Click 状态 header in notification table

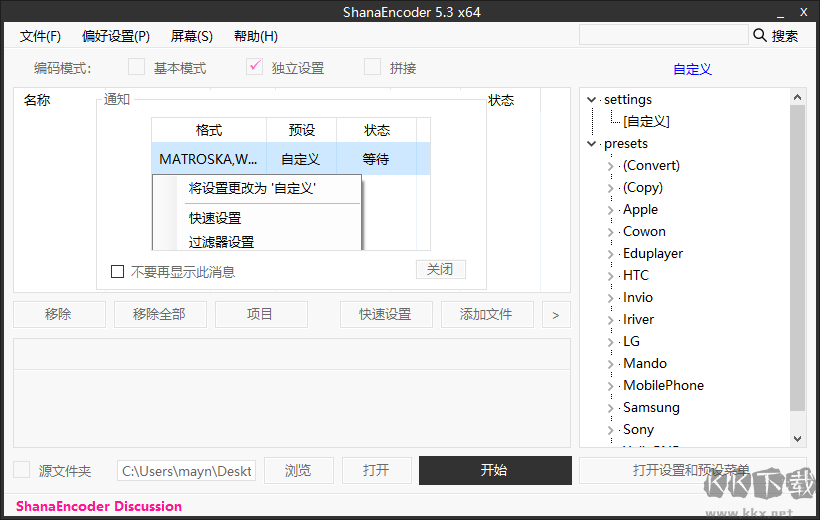377,130
